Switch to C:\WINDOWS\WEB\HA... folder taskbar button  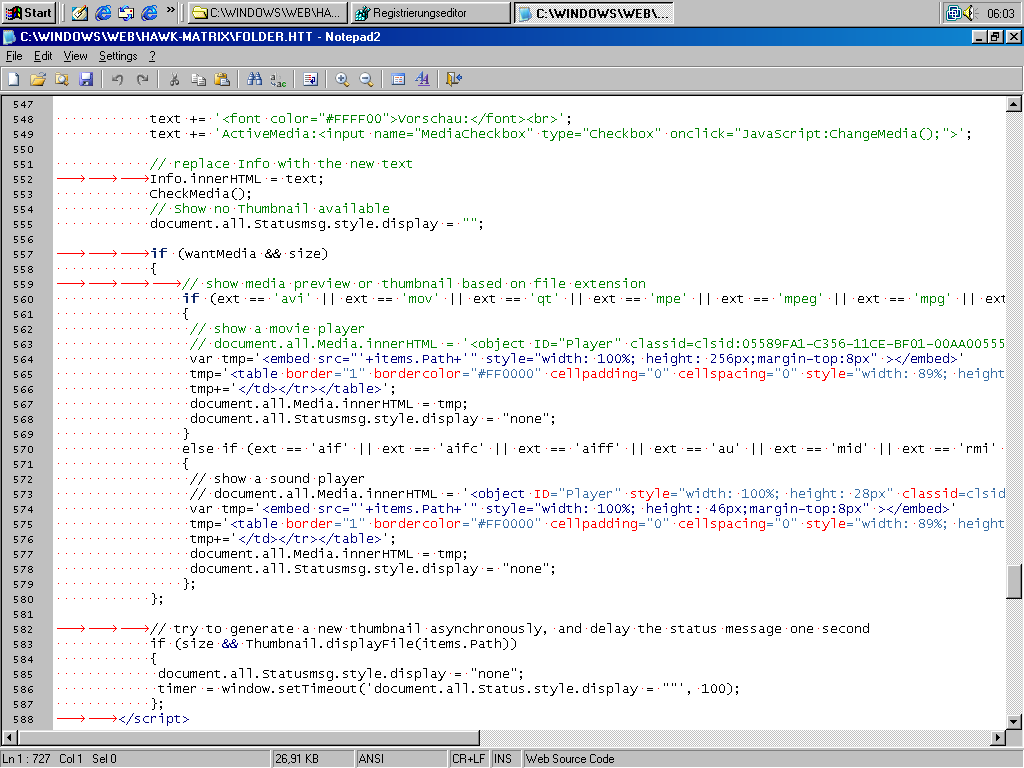pyautogui.click(x=268, y=12)
